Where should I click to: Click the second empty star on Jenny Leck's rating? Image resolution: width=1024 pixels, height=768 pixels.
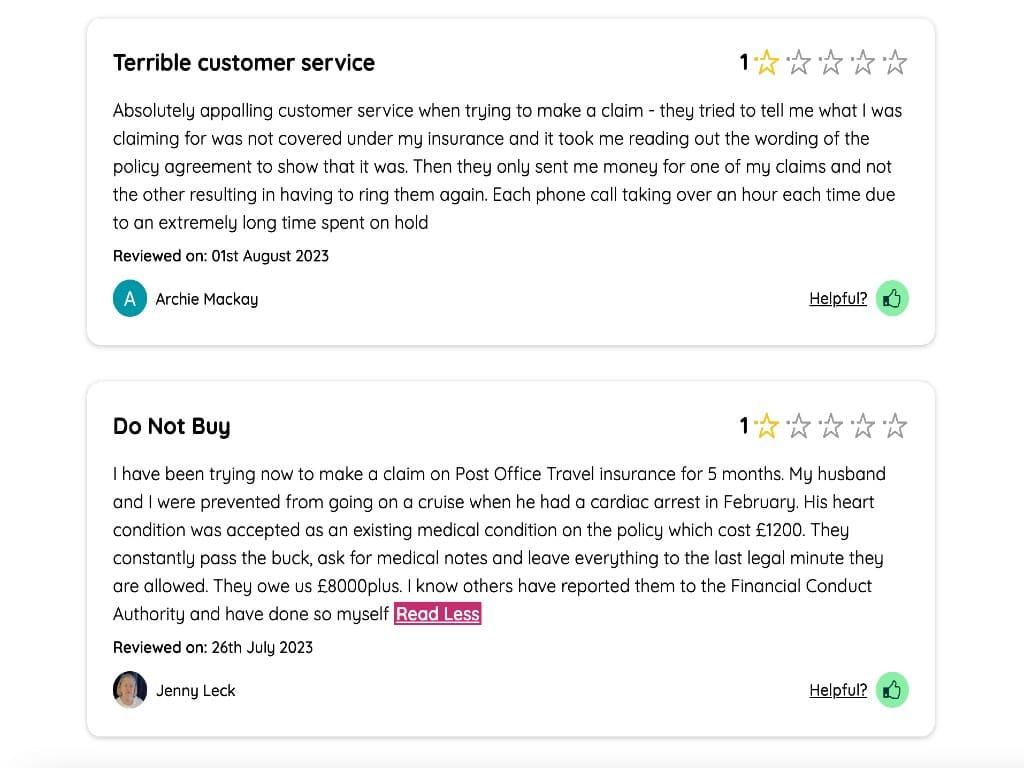coord(798,425)
